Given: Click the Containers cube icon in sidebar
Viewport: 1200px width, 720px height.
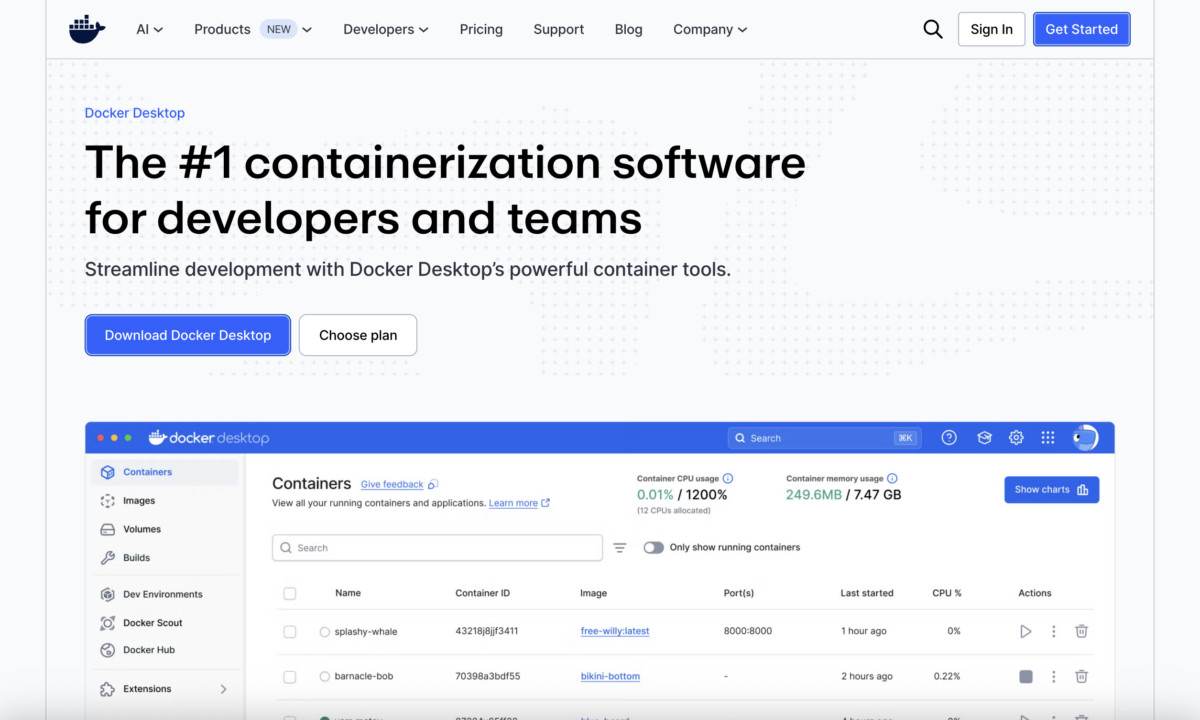Looking at the screenshot, I should 108,472.
